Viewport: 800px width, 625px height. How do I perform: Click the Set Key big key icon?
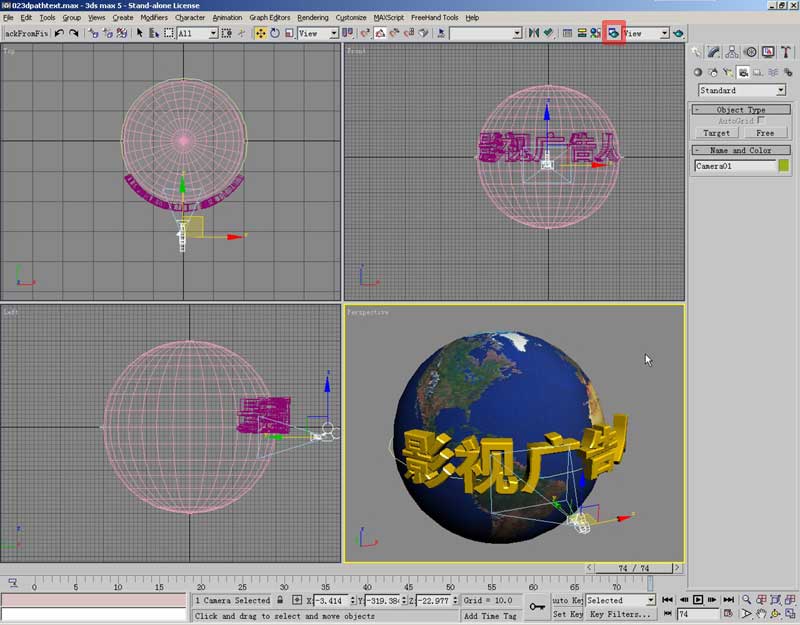click(x=537, y=606)
